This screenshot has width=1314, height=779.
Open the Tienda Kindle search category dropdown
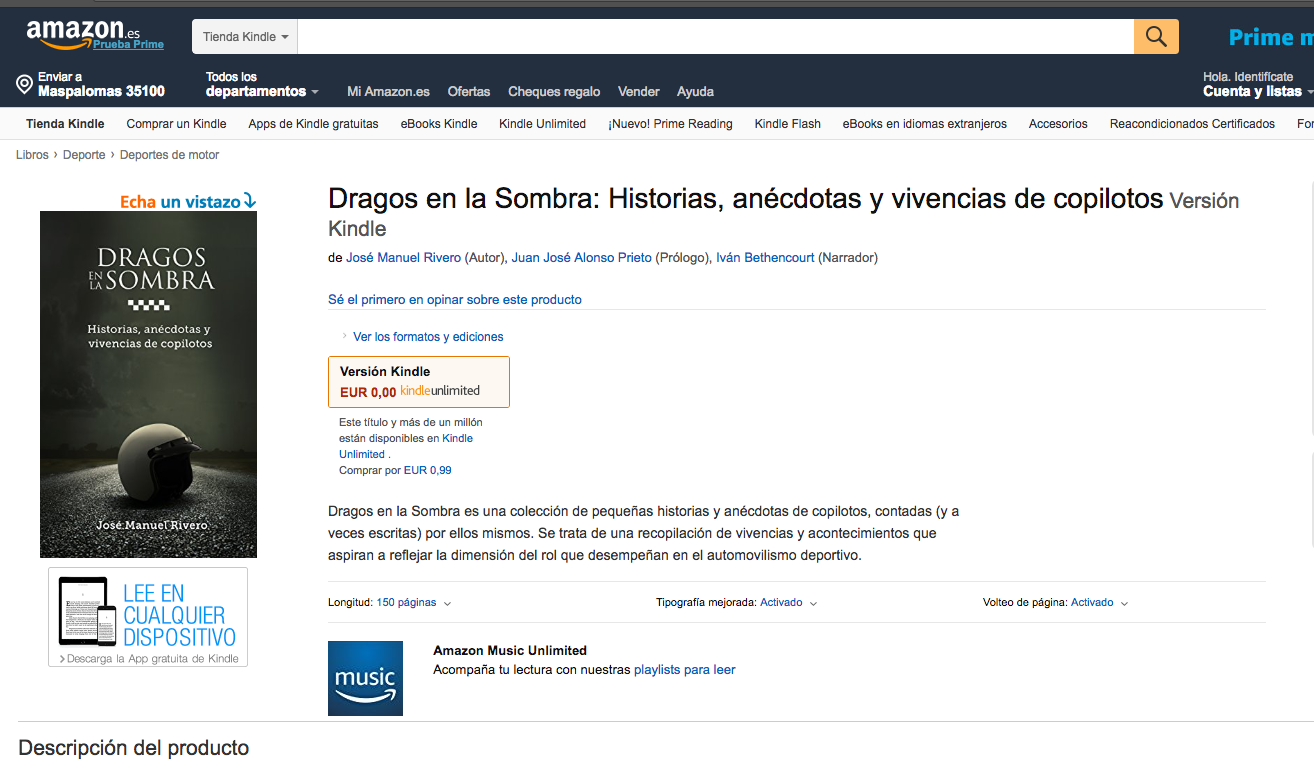point(245,37)
